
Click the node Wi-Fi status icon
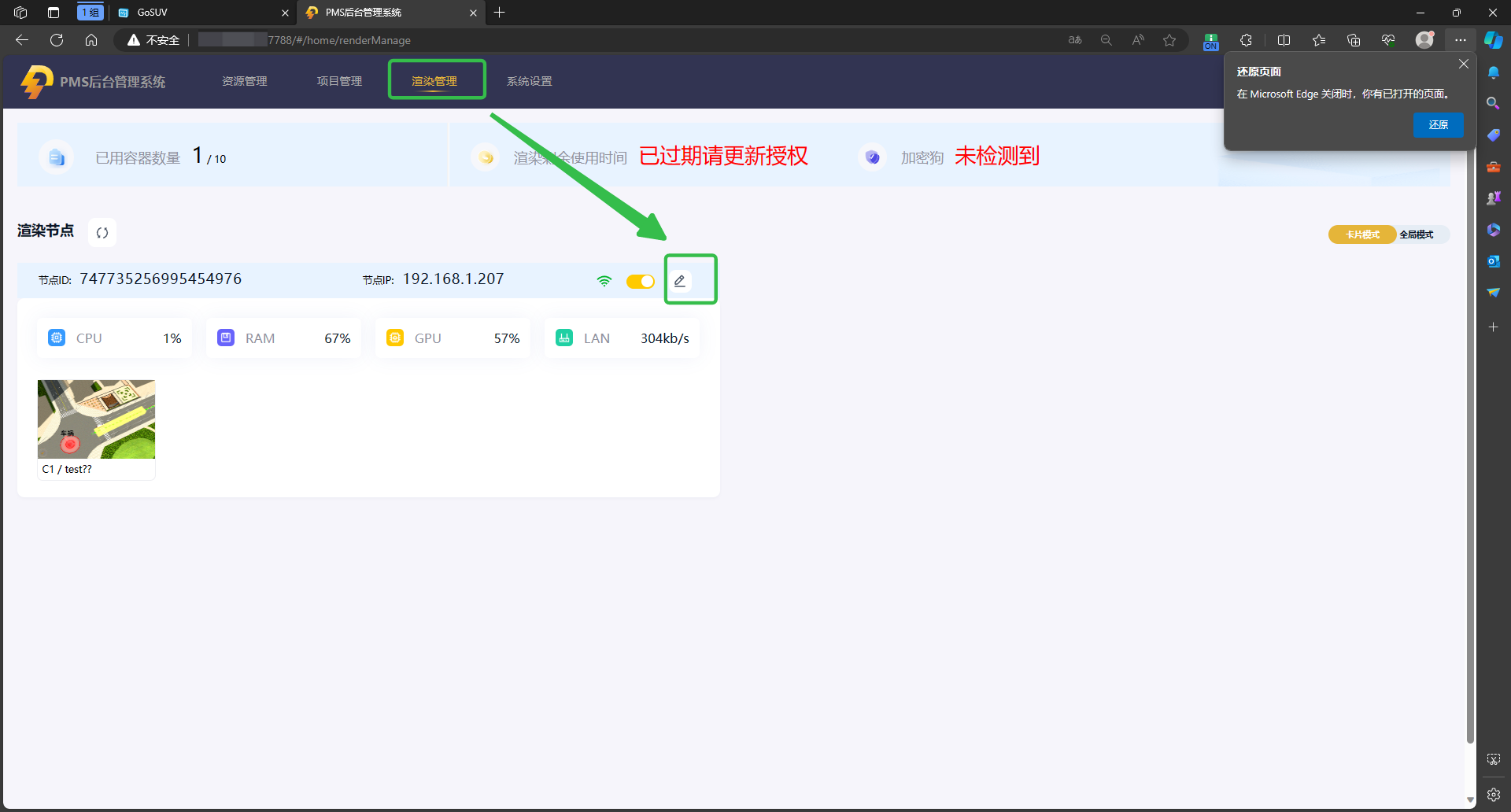click(x=604, y=281)
